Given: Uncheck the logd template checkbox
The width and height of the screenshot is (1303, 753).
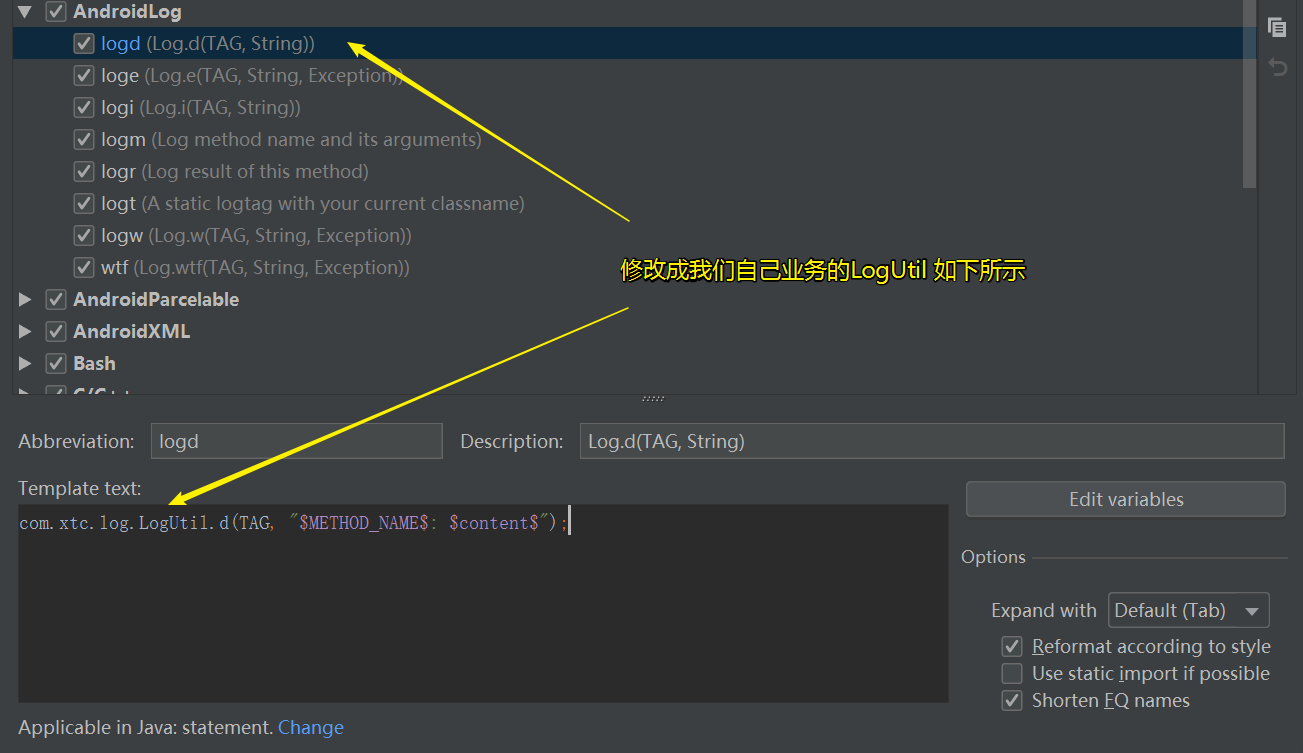Looking at the screenshot, I should (84, 43).
